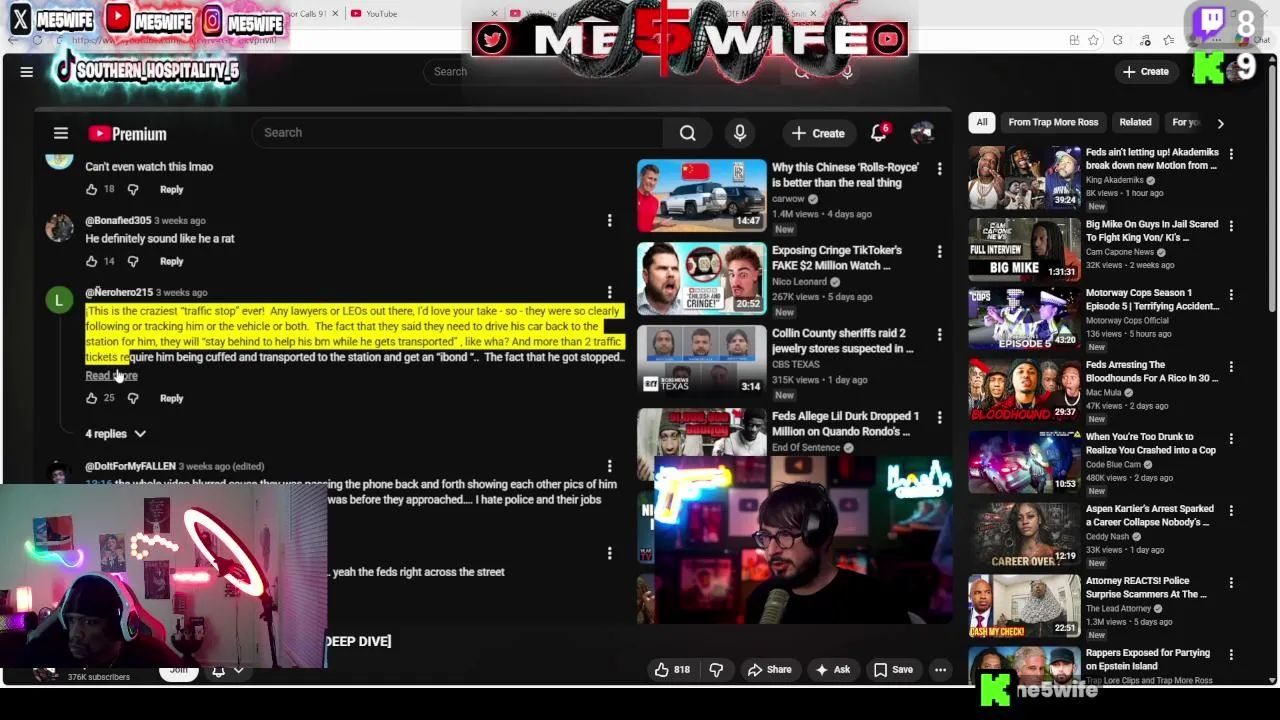Open Big Mike full interview thumbnail

tap(1024, 249)
